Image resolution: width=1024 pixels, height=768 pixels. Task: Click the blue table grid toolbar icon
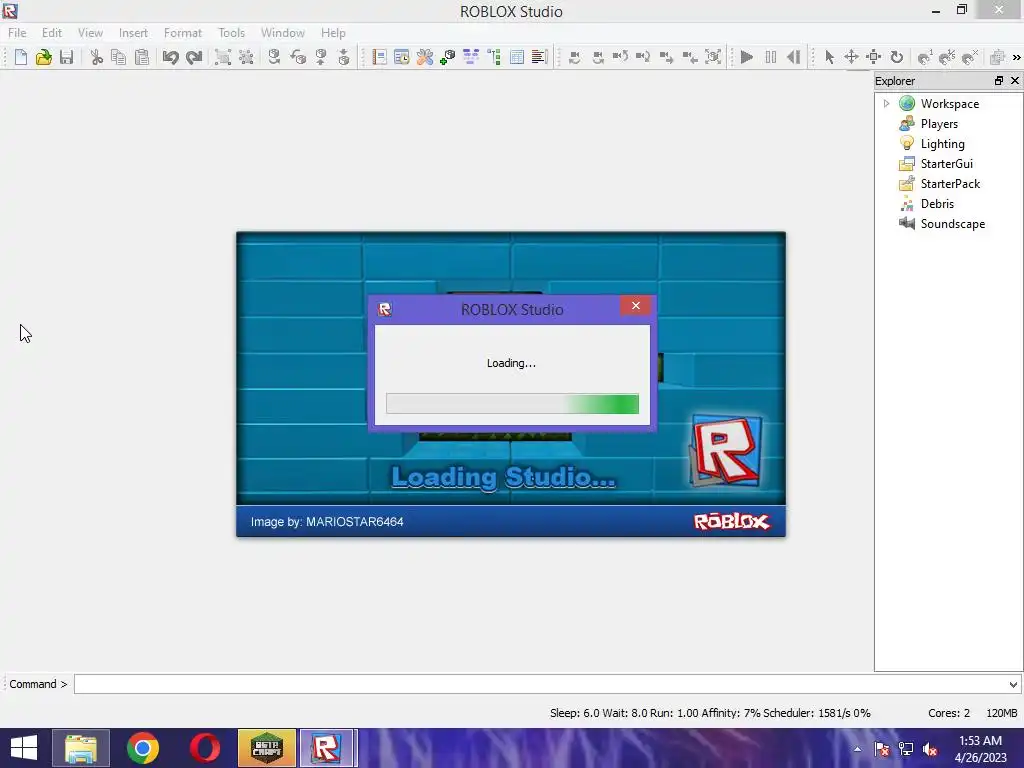(517, 57)
